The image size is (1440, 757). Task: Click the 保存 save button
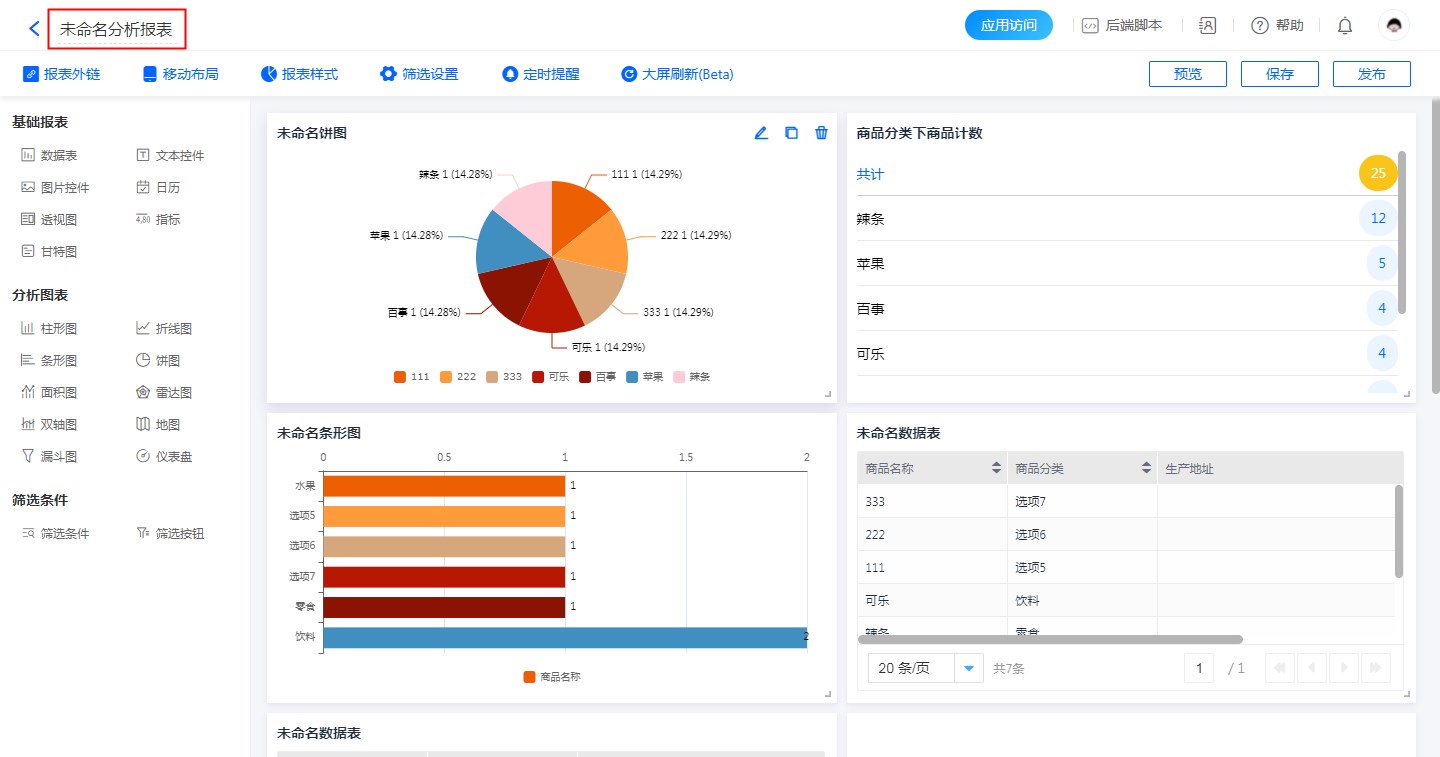tap(1279, 74)
